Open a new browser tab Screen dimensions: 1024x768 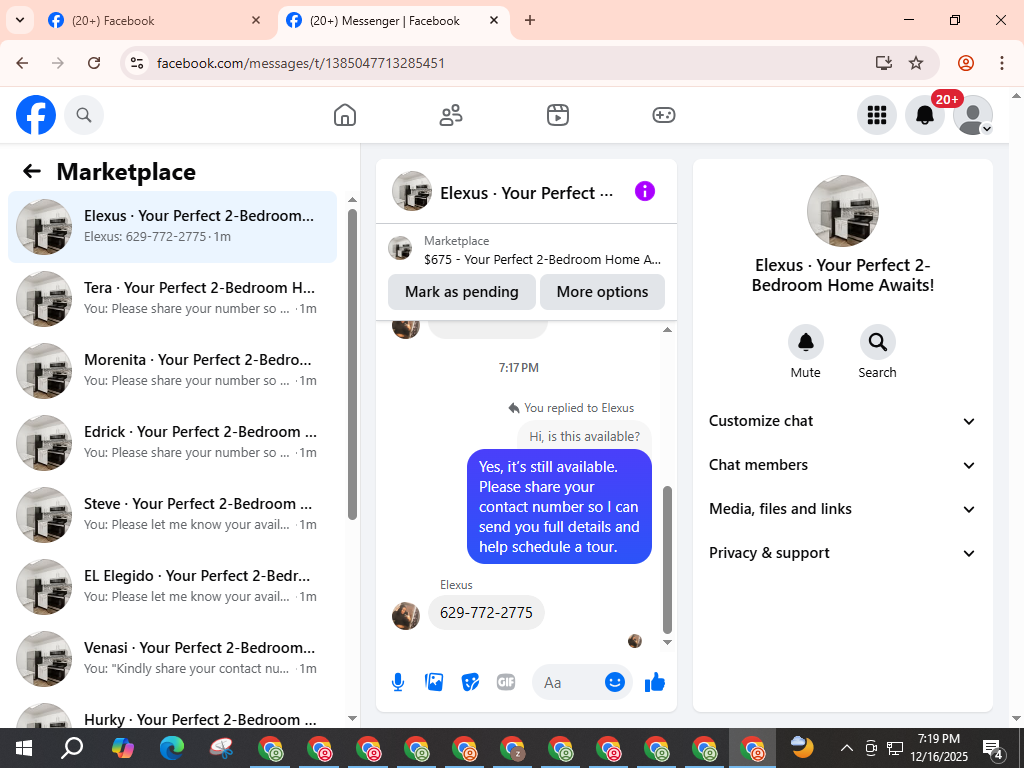pos(530,20)
